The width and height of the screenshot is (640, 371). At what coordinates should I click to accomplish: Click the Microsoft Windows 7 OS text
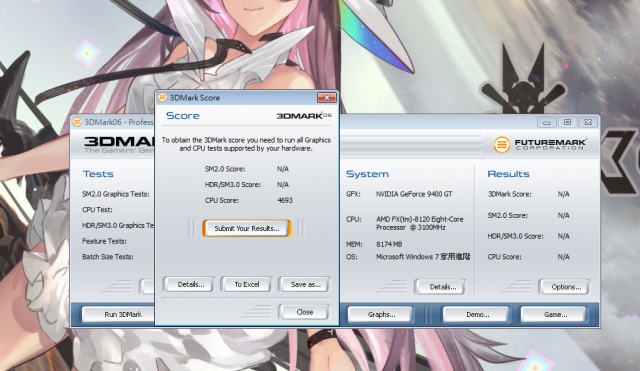point(423,257)
